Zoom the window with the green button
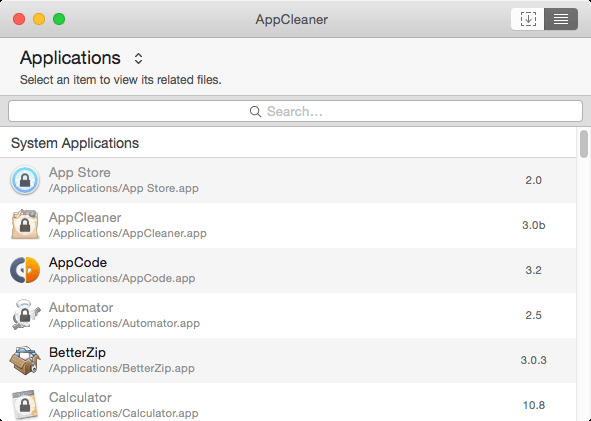The width and height of the screenshot is (591, 421). 59,19
